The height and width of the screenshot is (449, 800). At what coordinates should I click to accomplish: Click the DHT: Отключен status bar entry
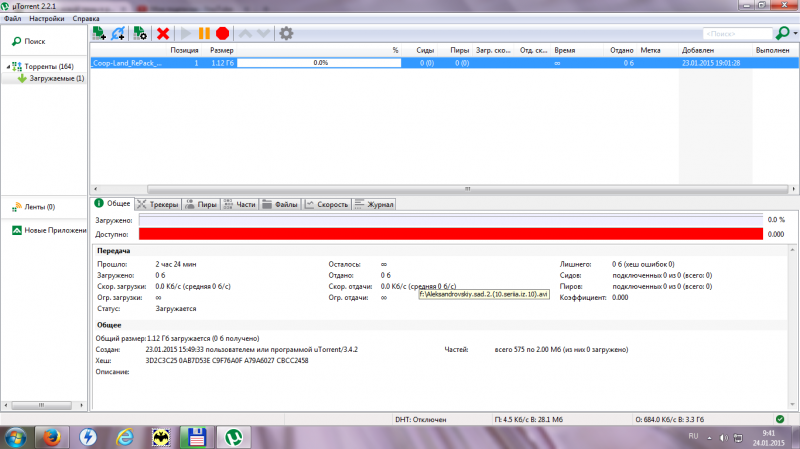[x=420, y=419]
